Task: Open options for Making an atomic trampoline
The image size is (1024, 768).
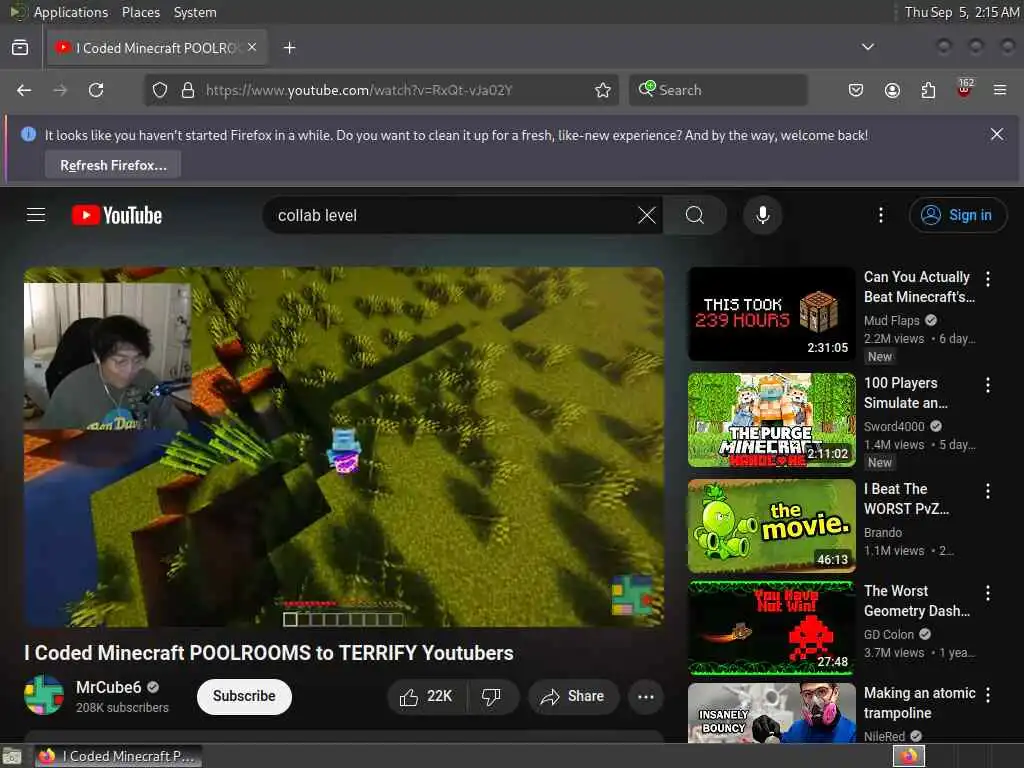Action: click(x=987, y=695)
